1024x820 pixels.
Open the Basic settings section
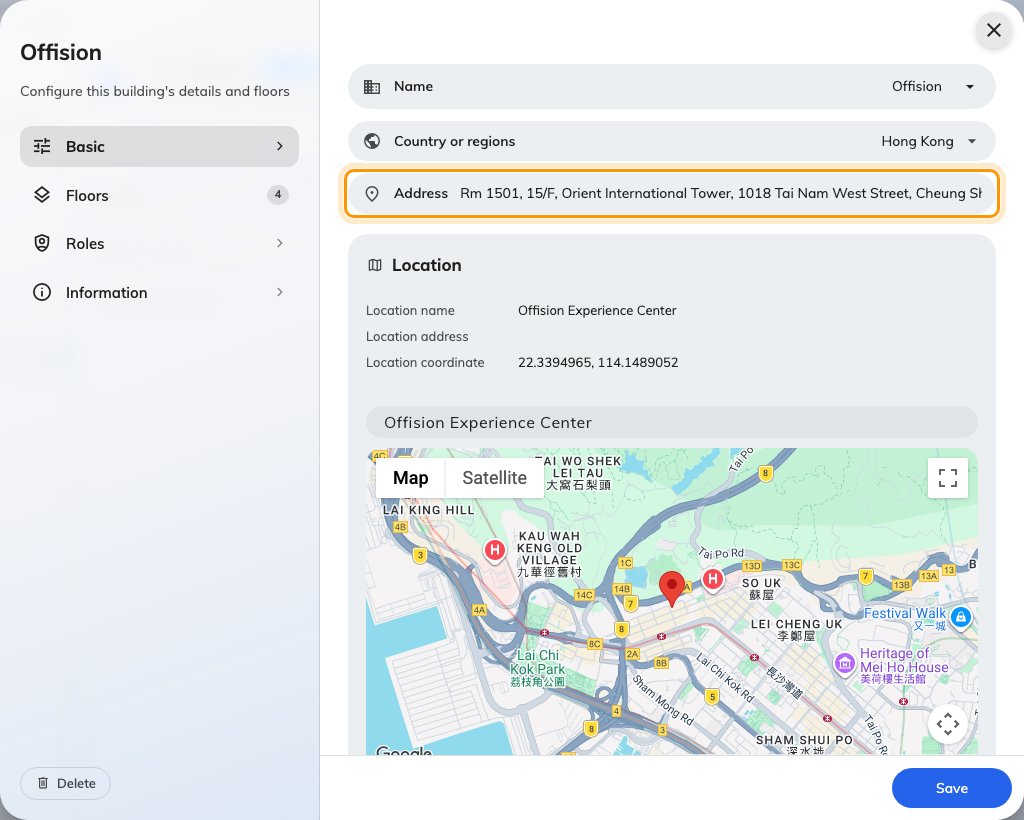pos(159,146)
